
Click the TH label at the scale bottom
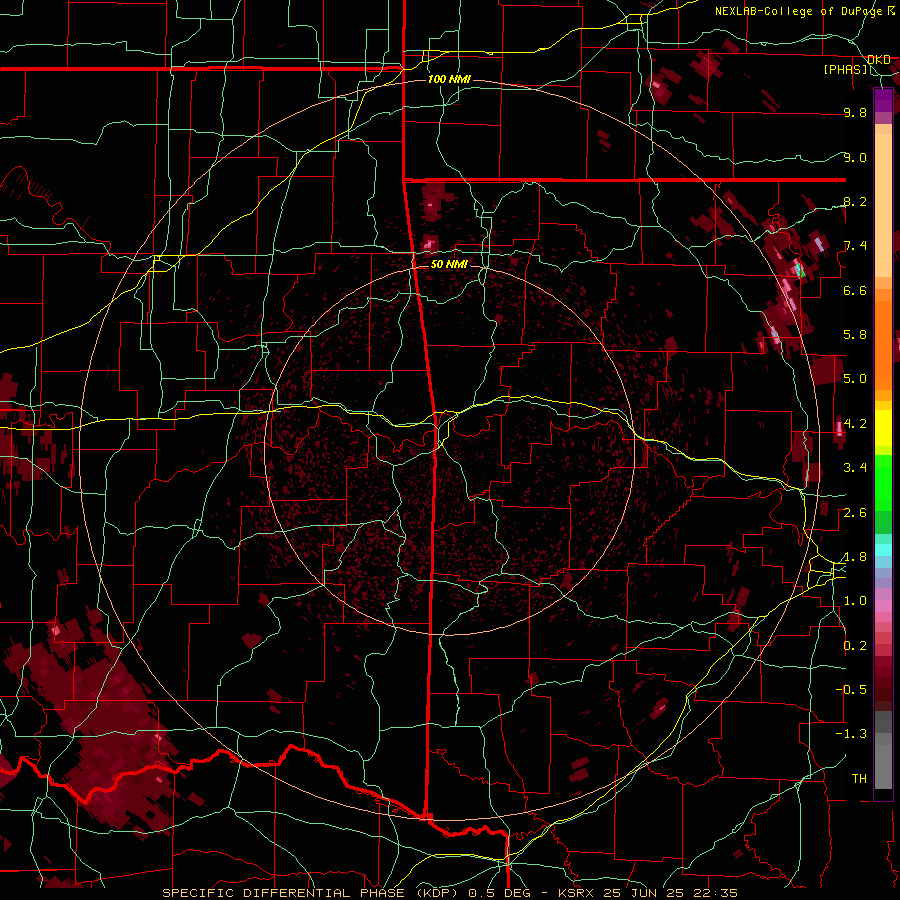(859, 779)
